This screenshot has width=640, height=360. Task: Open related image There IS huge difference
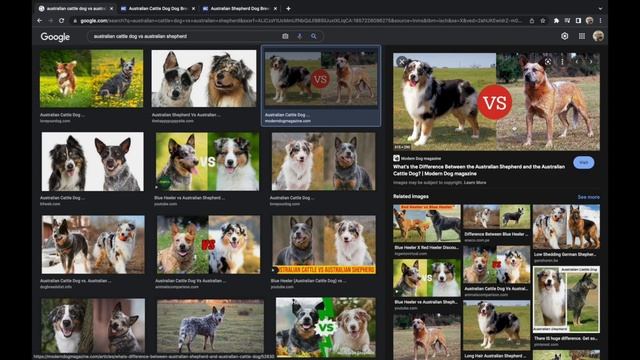click(566, 300)
